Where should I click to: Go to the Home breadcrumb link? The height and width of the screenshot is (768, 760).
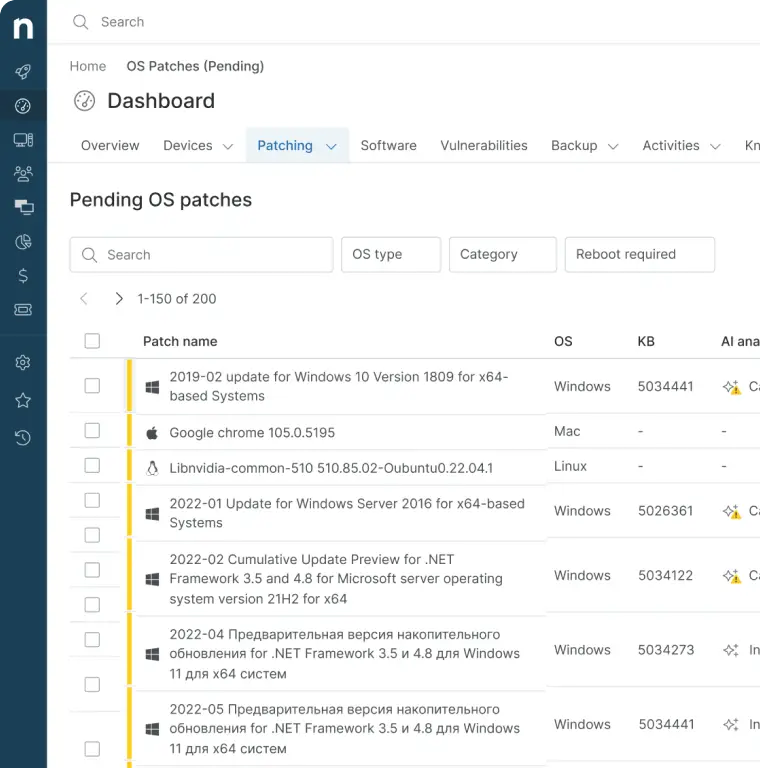pos(88,66)
